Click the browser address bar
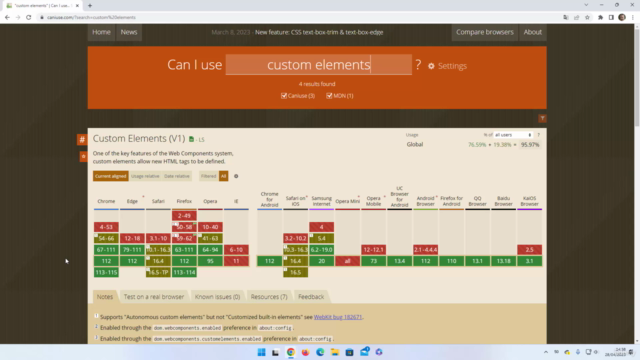The width and height of the screenshot is (640, 360). click(300, 18)
